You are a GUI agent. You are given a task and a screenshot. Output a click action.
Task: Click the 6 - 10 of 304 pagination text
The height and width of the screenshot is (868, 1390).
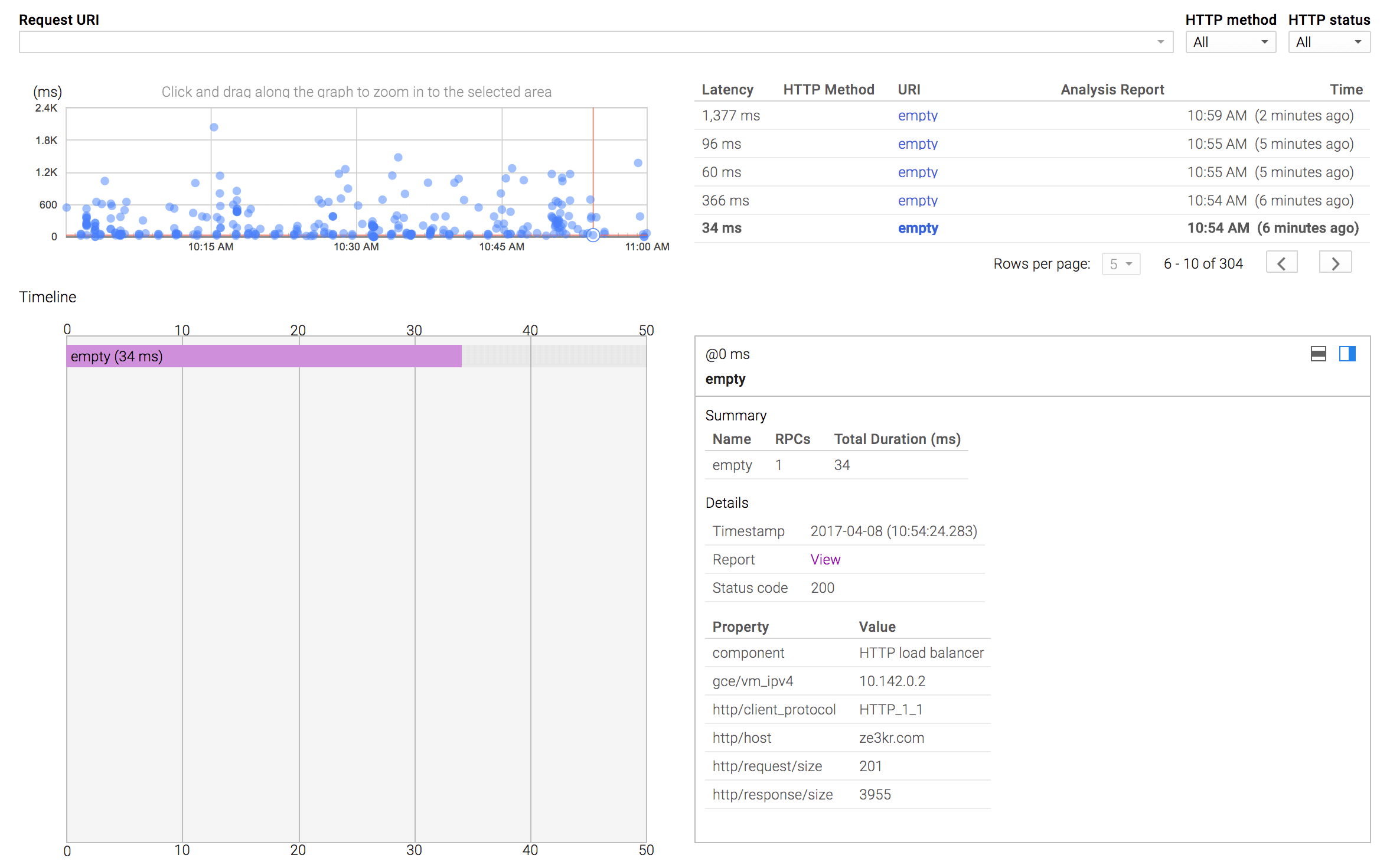tap(1203, 264)
